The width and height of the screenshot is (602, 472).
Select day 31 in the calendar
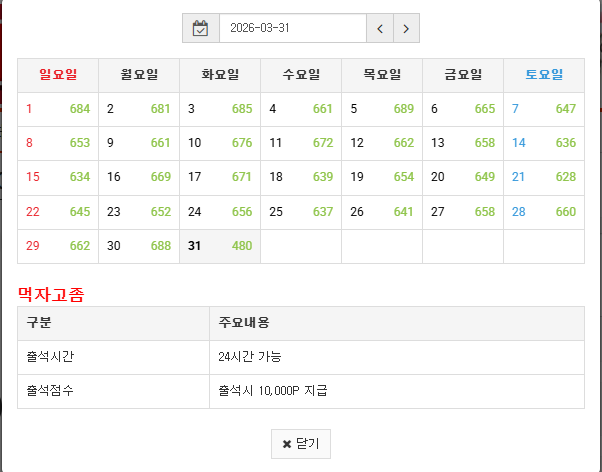coord(219,246)
